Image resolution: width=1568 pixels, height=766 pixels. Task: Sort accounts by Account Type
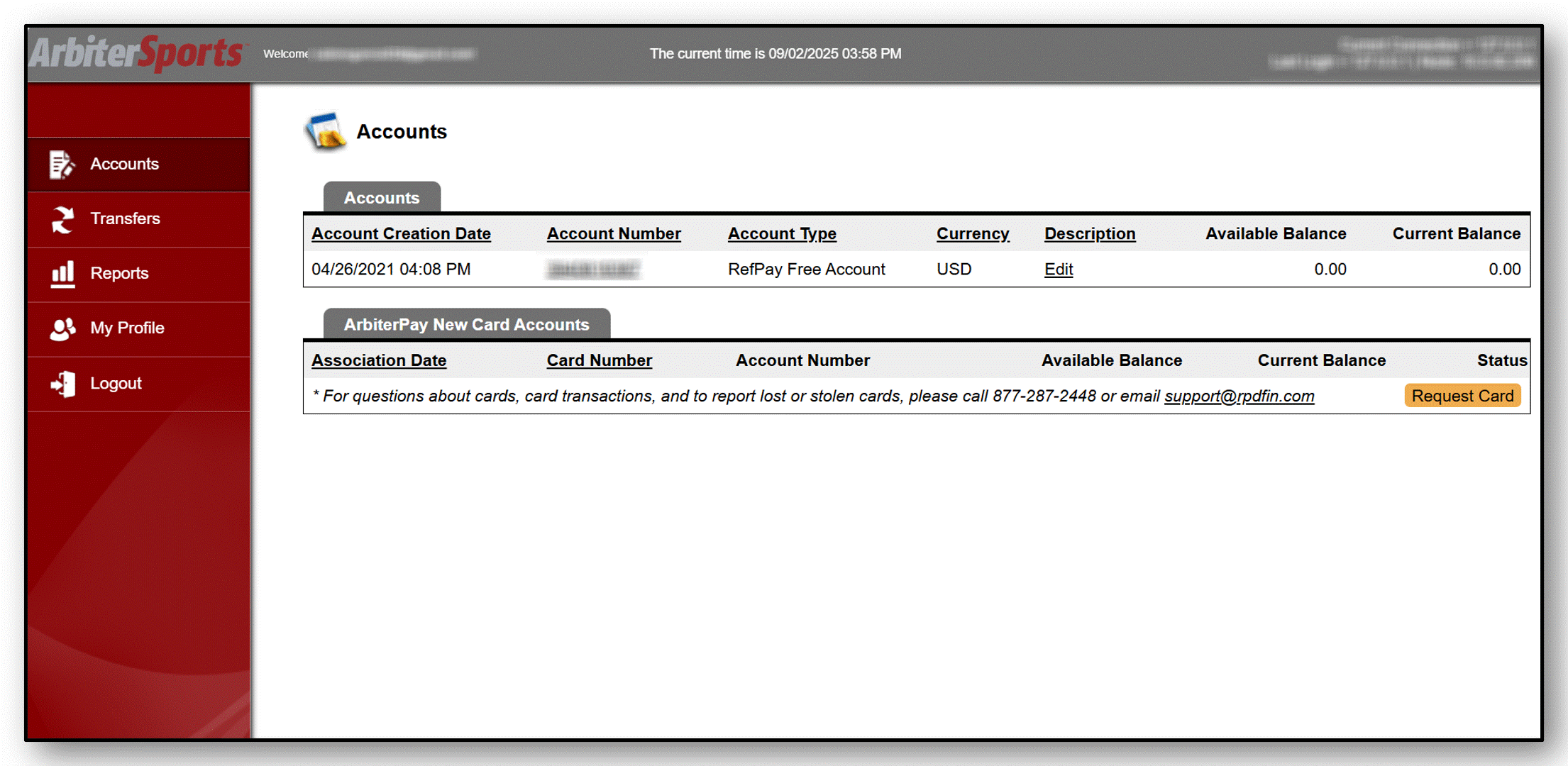pyautogui.click(x=782, y=233)
